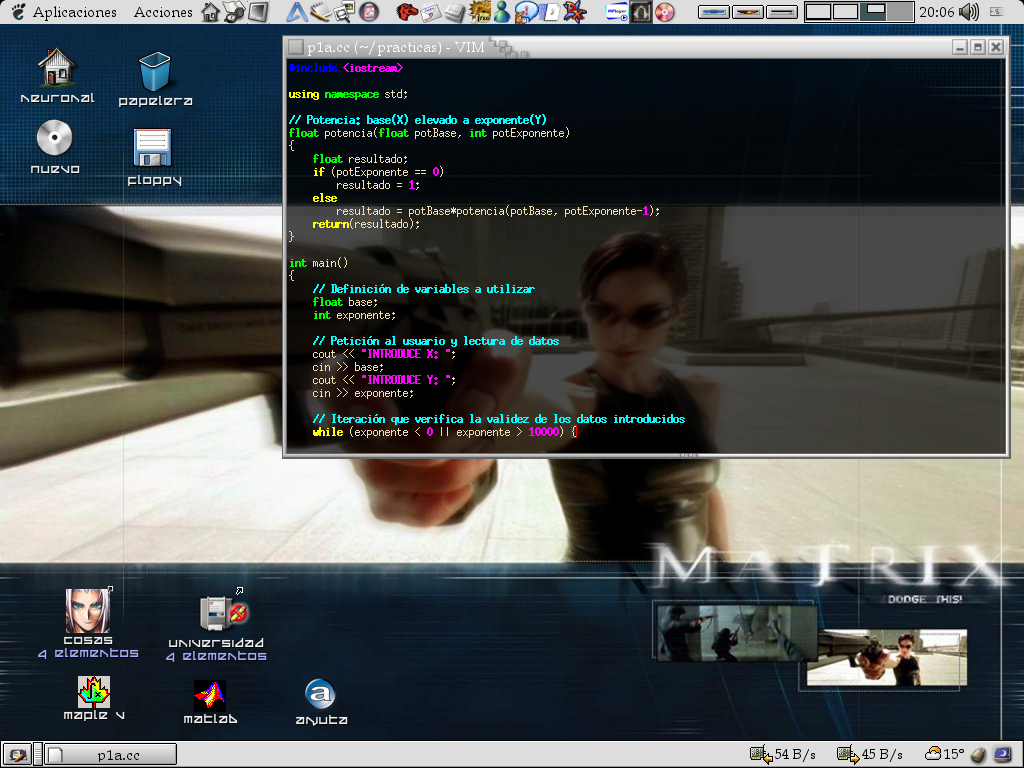Switch to the first workspace

pyautogui.click(x=818, y=12)
